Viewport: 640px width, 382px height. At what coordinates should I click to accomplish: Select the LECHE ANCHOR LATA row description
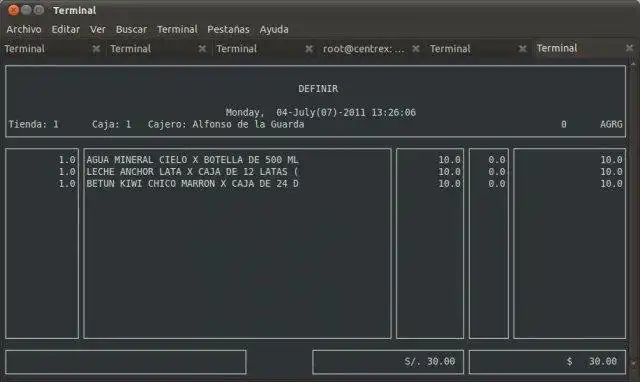tap(192, 171)
